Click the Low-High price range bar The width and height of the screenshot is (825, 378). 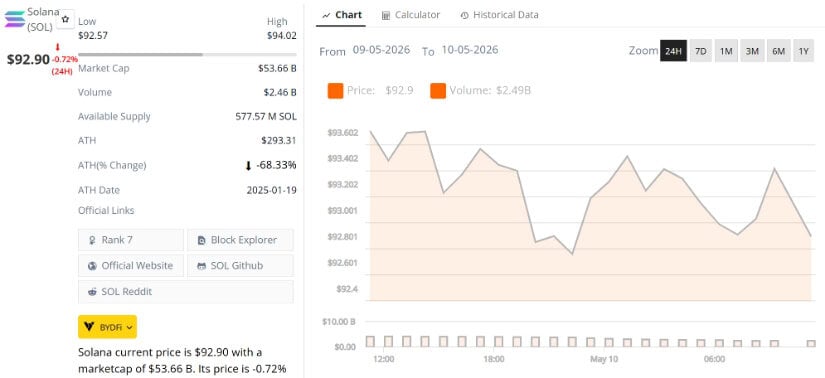(187, 54)
